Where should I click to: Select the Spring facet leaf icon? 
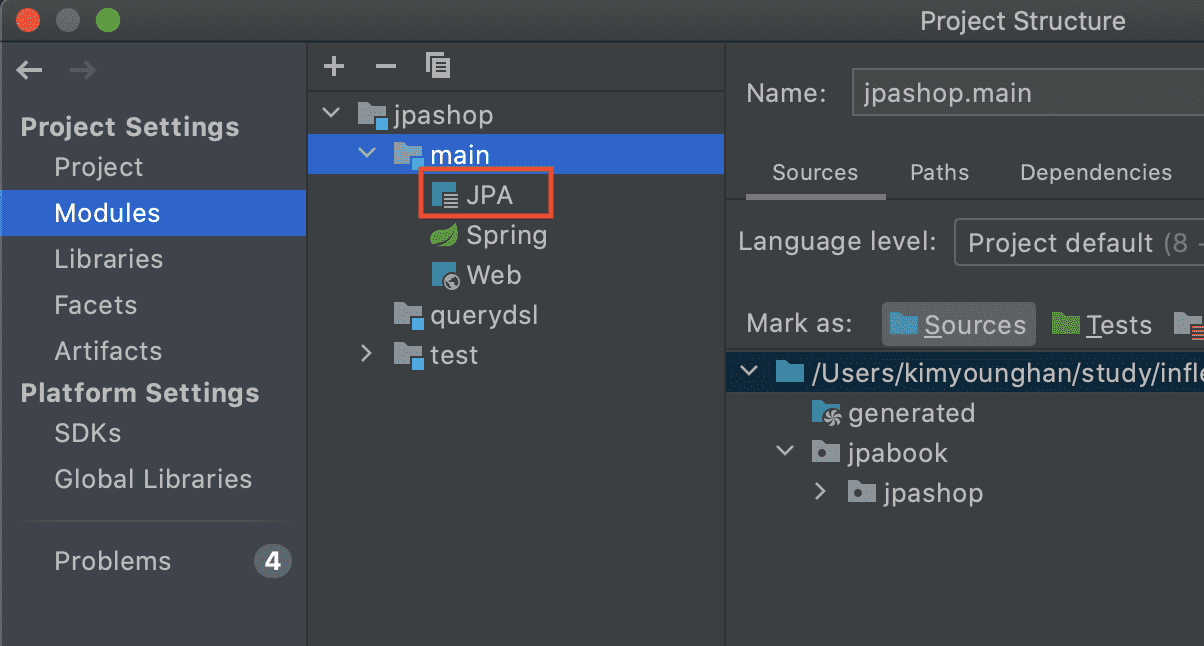(445, 235)
